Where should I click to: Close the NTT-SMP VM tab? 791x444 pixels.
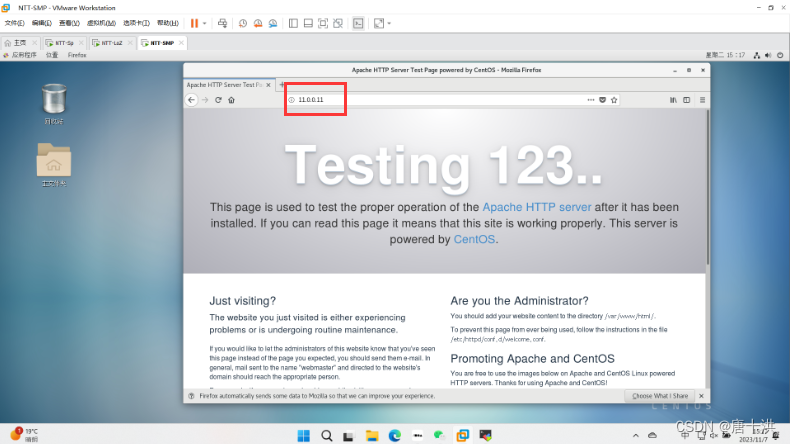point(181,43)
